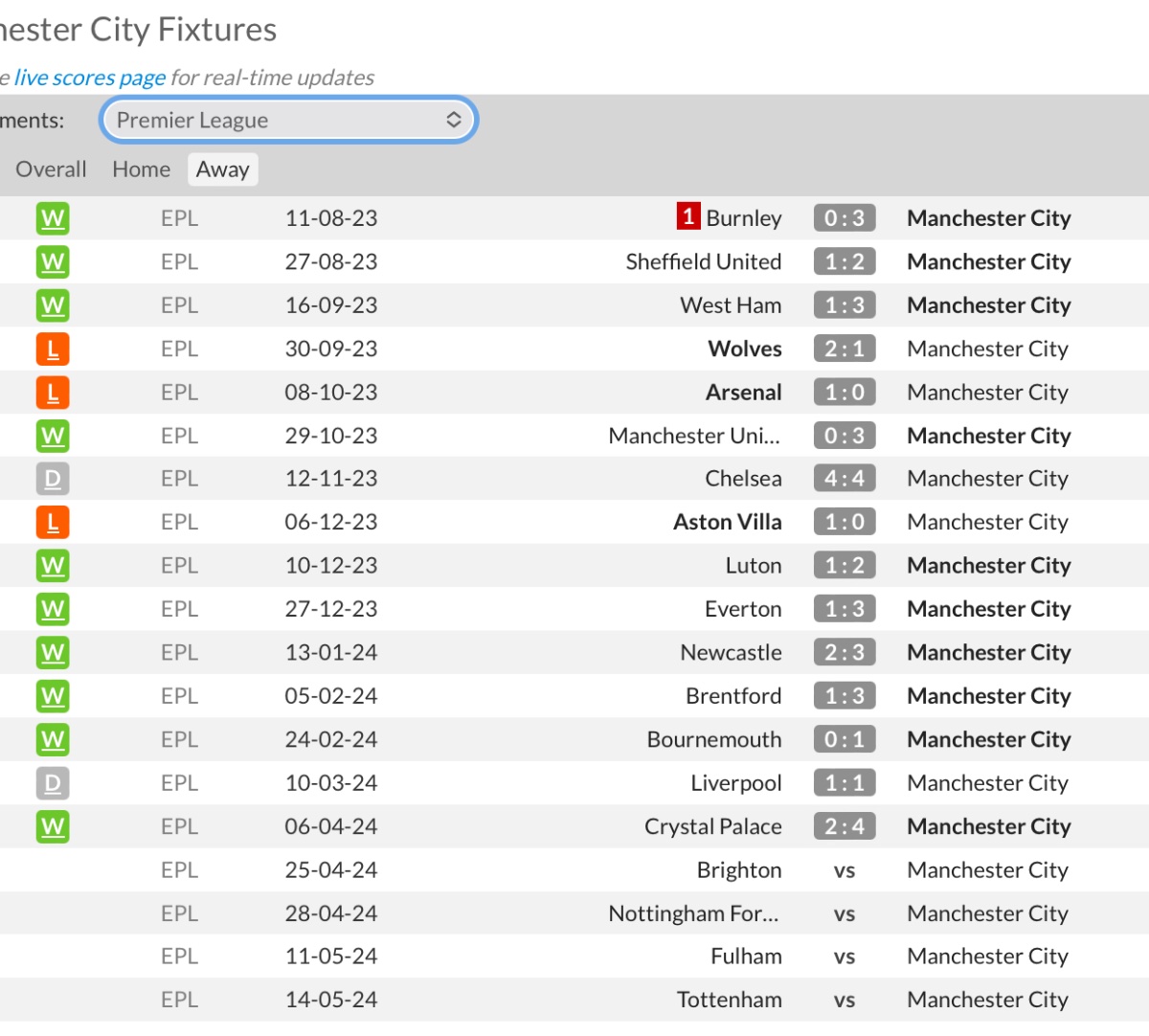Open the Premier League tournament dropdown
Screen dimensions: 1149x1036
pos(288,120)
